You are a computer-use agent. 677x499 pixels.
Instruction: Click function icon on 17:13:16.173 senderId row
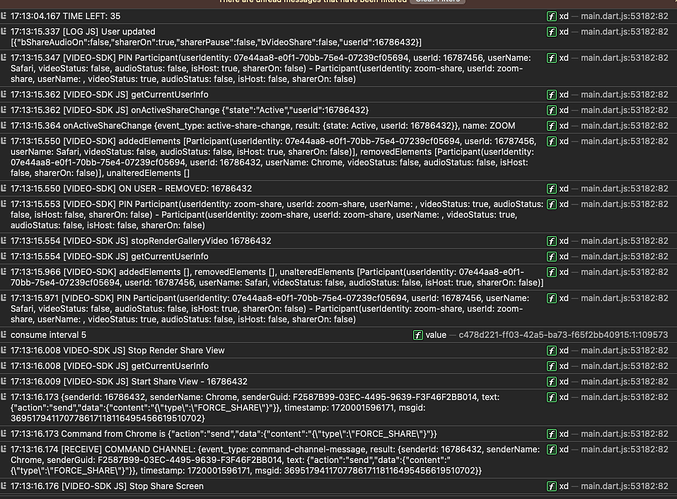[551, 397]
